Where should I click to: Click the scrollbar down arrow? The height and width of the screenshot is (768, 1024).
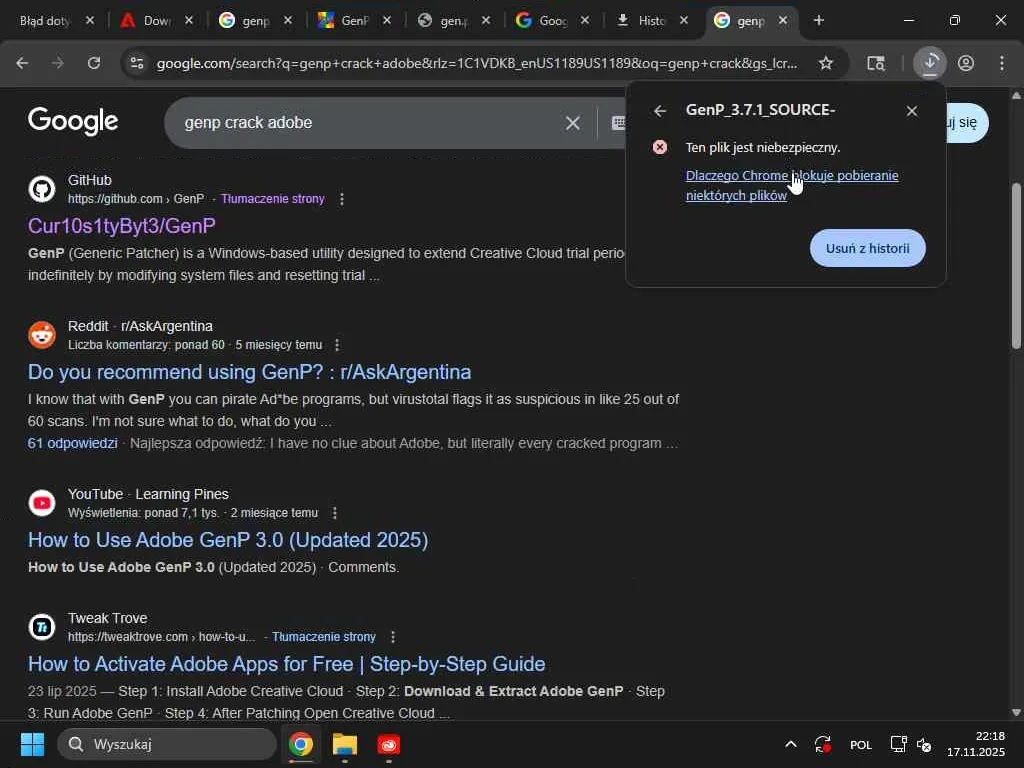[x=1016, y=712]
